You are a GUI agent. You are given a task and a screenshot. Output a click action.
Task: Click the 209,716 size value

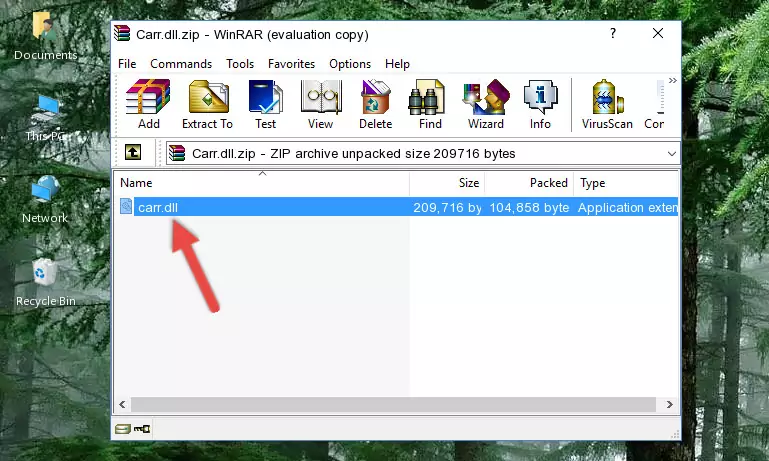pos(447,207)
